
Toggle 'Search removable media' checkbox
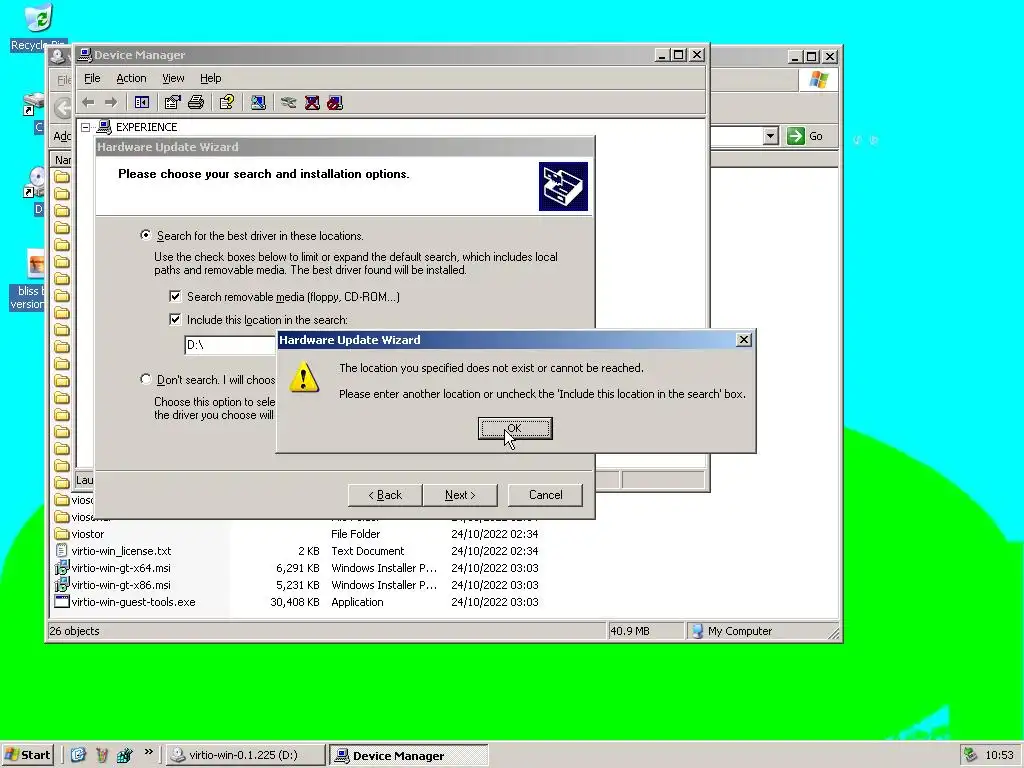coord(175,296)
